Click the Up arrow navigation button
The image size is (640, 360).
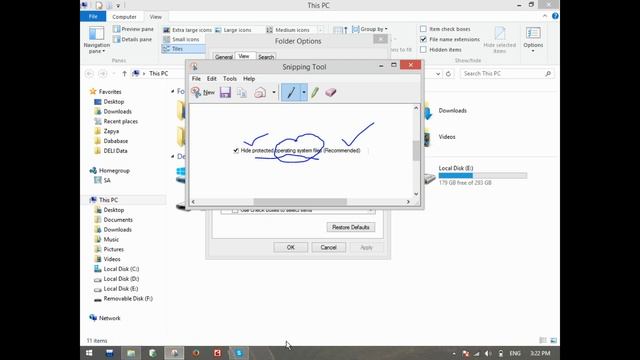(x=124, y=73)
